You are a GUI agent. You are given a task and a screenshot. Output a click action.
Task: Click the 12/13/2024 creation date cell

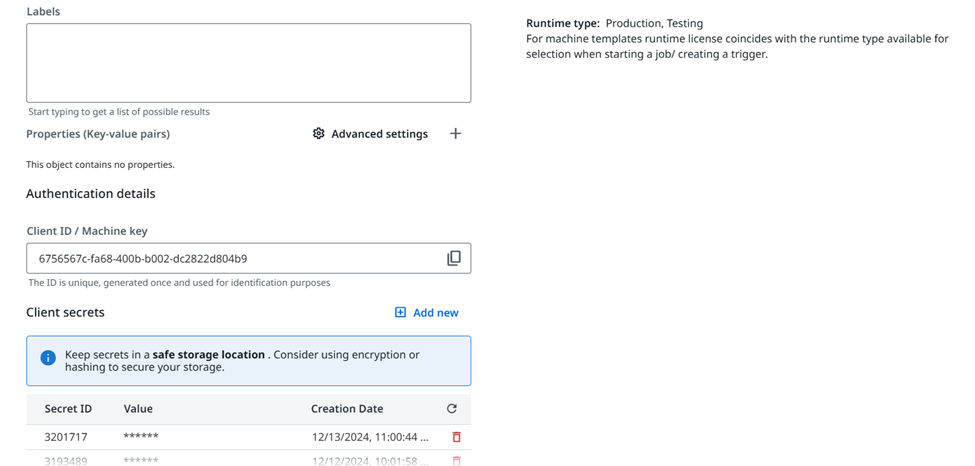(370, 437)
